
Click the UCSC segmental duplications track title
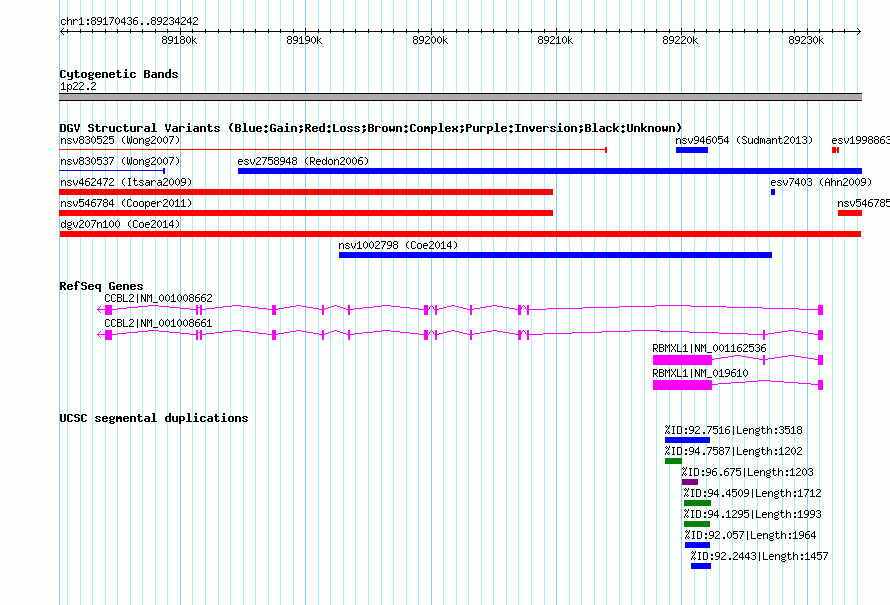[154, 418]
